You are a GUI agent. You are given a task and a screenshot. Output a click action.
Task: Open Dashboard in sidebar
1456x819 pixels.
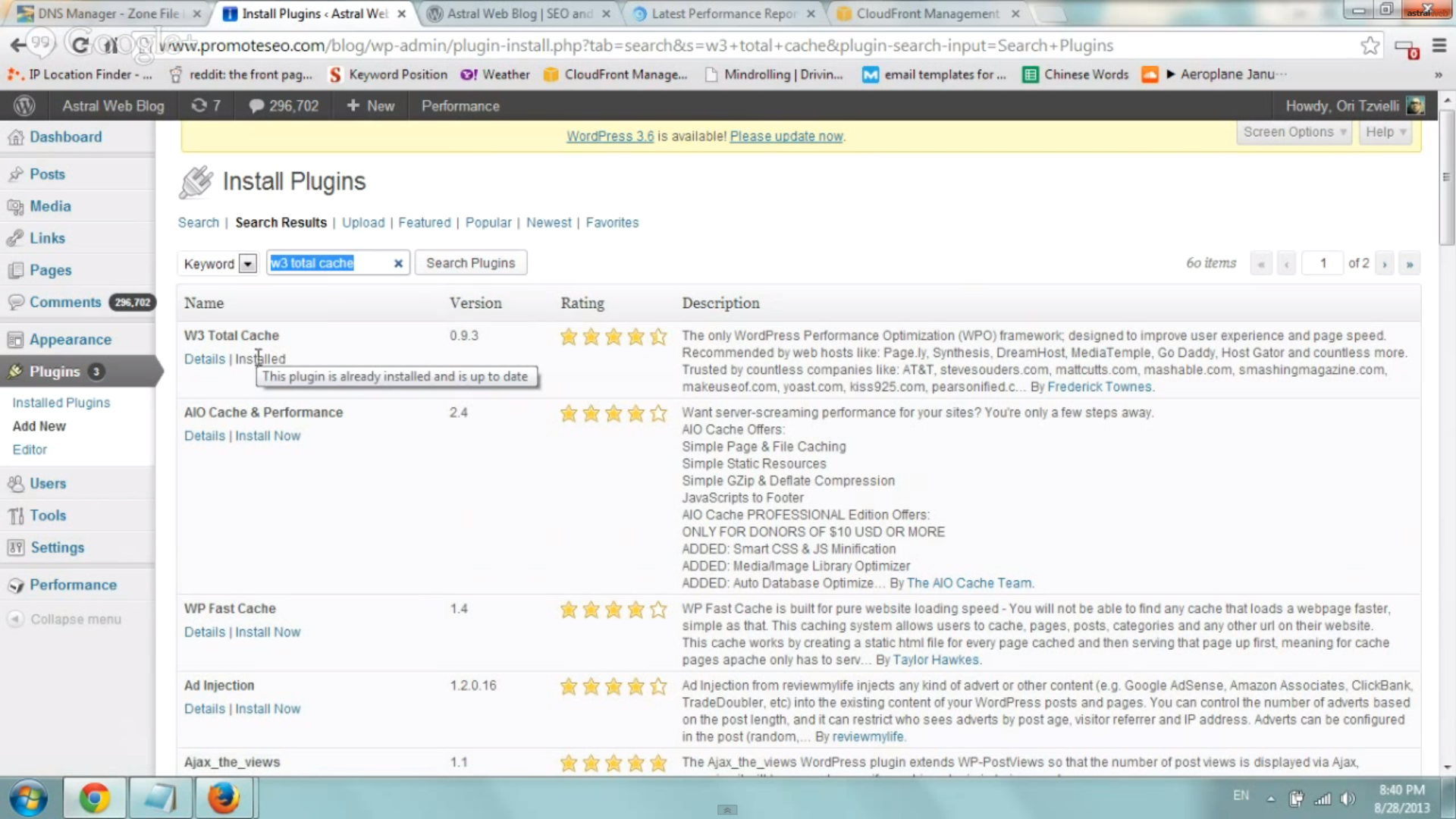[65, 136]
